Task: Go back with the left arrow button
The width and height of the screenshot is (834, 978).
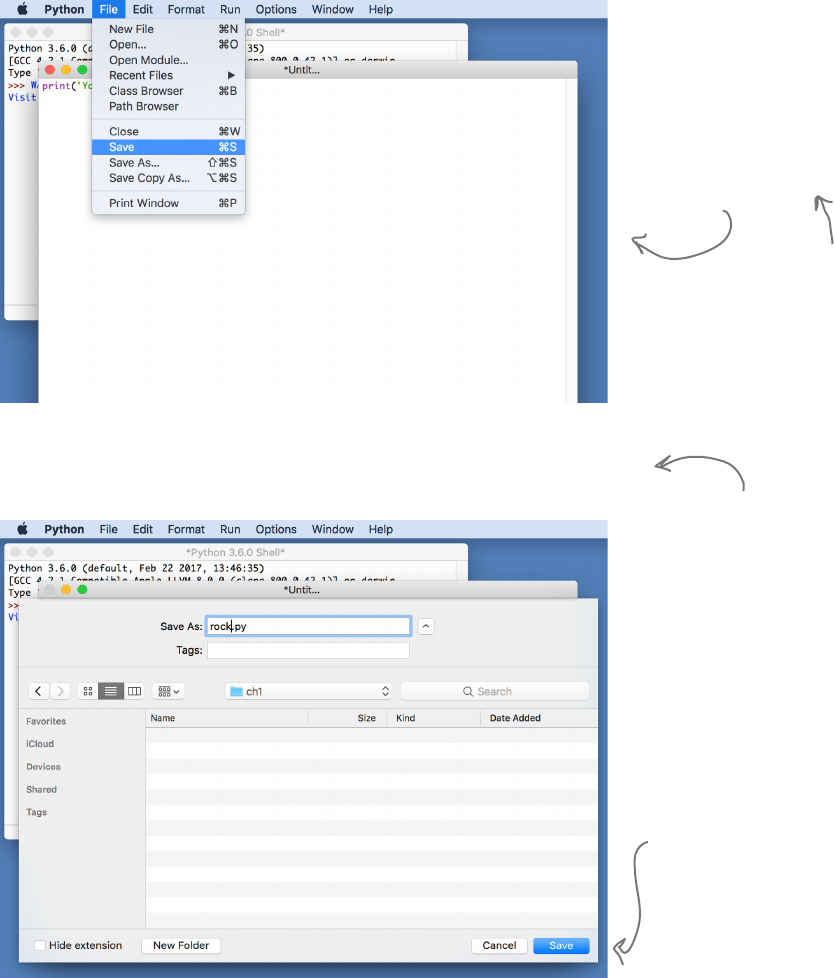Action: [x=38, y=691]
